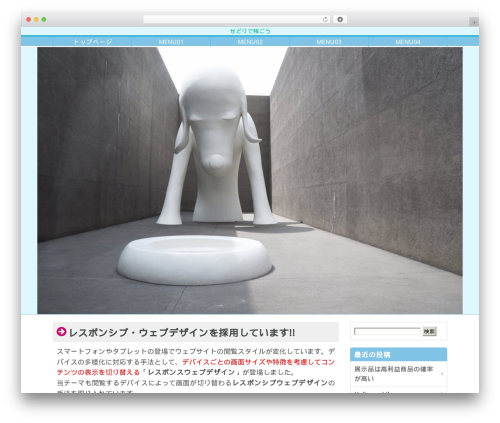This screenshot has width=500, height=423.
Task: Click the sidebar search text field
Action: [387, 331]
